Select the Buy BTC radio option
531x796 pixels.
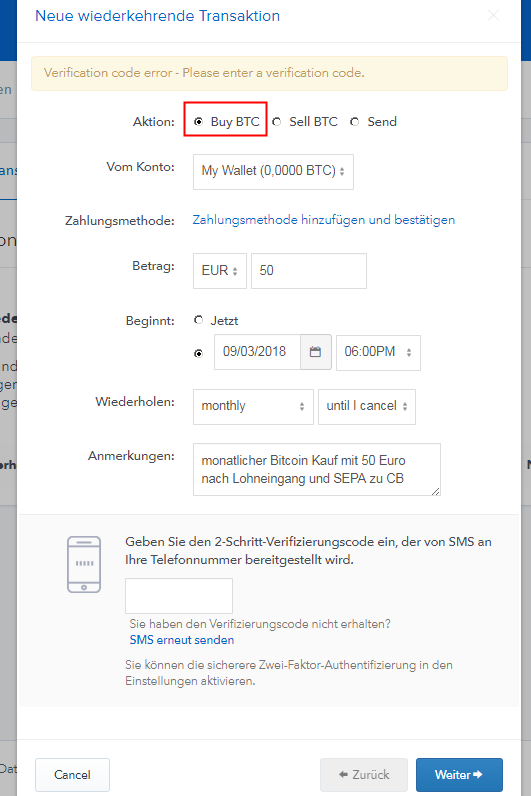click(x=198, y=122)
